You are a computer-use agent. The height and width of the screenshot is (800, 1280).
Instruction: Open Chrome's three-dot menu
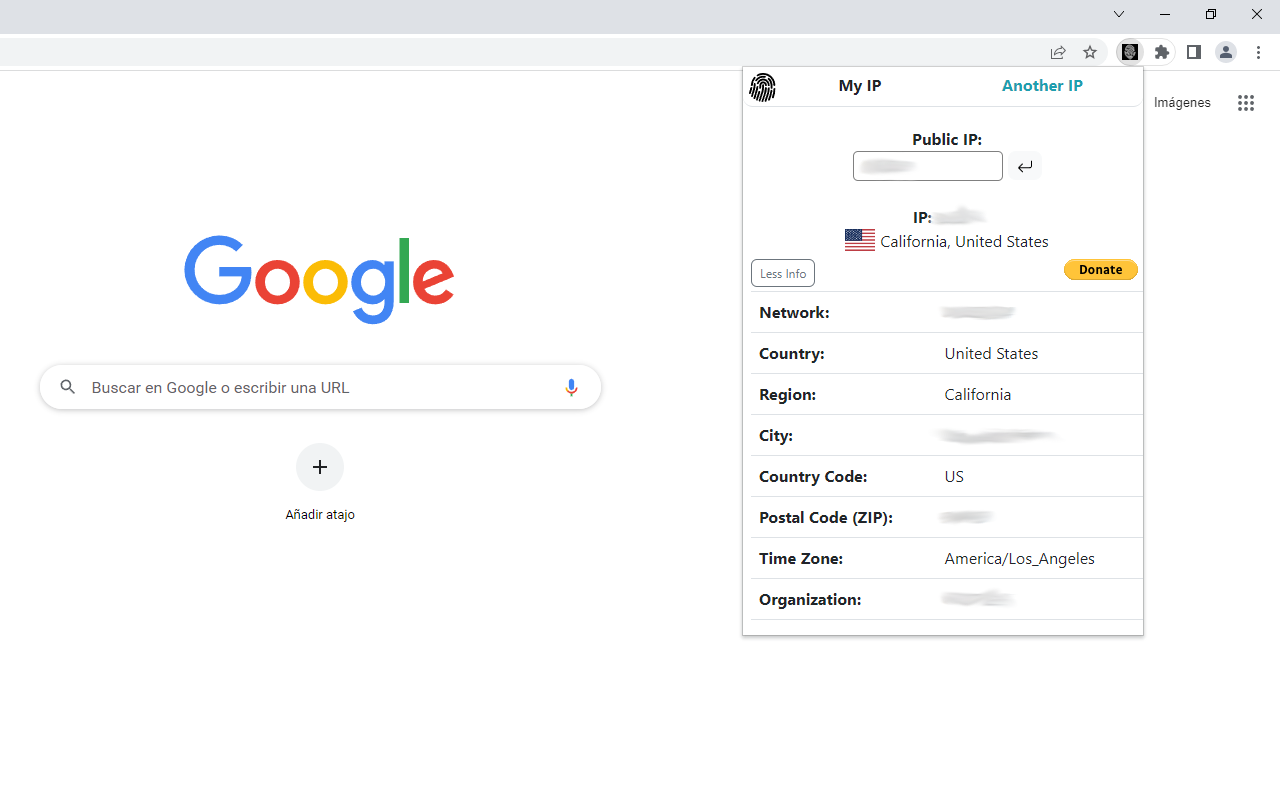click(x=1258, y=52)
